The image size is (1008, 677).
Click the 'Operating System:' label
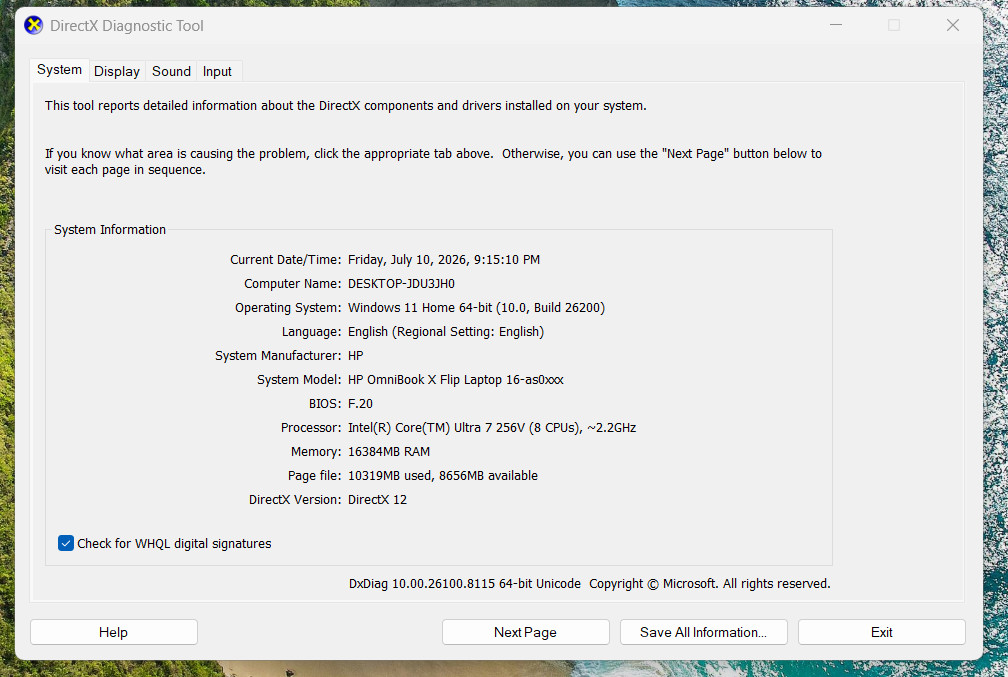point(288,308)
